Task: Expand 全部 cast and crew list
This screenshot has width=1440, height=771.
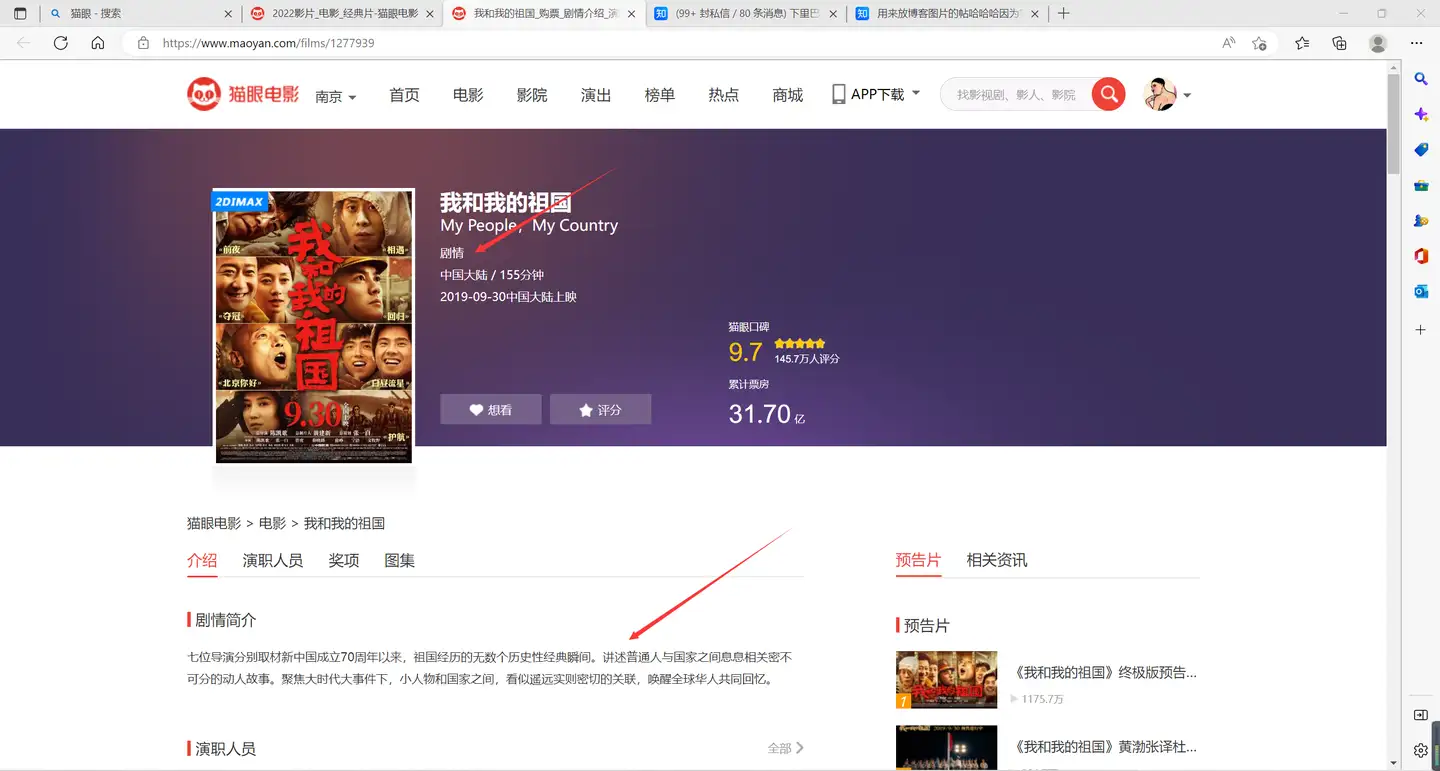Action: click(x=786, y=748)
